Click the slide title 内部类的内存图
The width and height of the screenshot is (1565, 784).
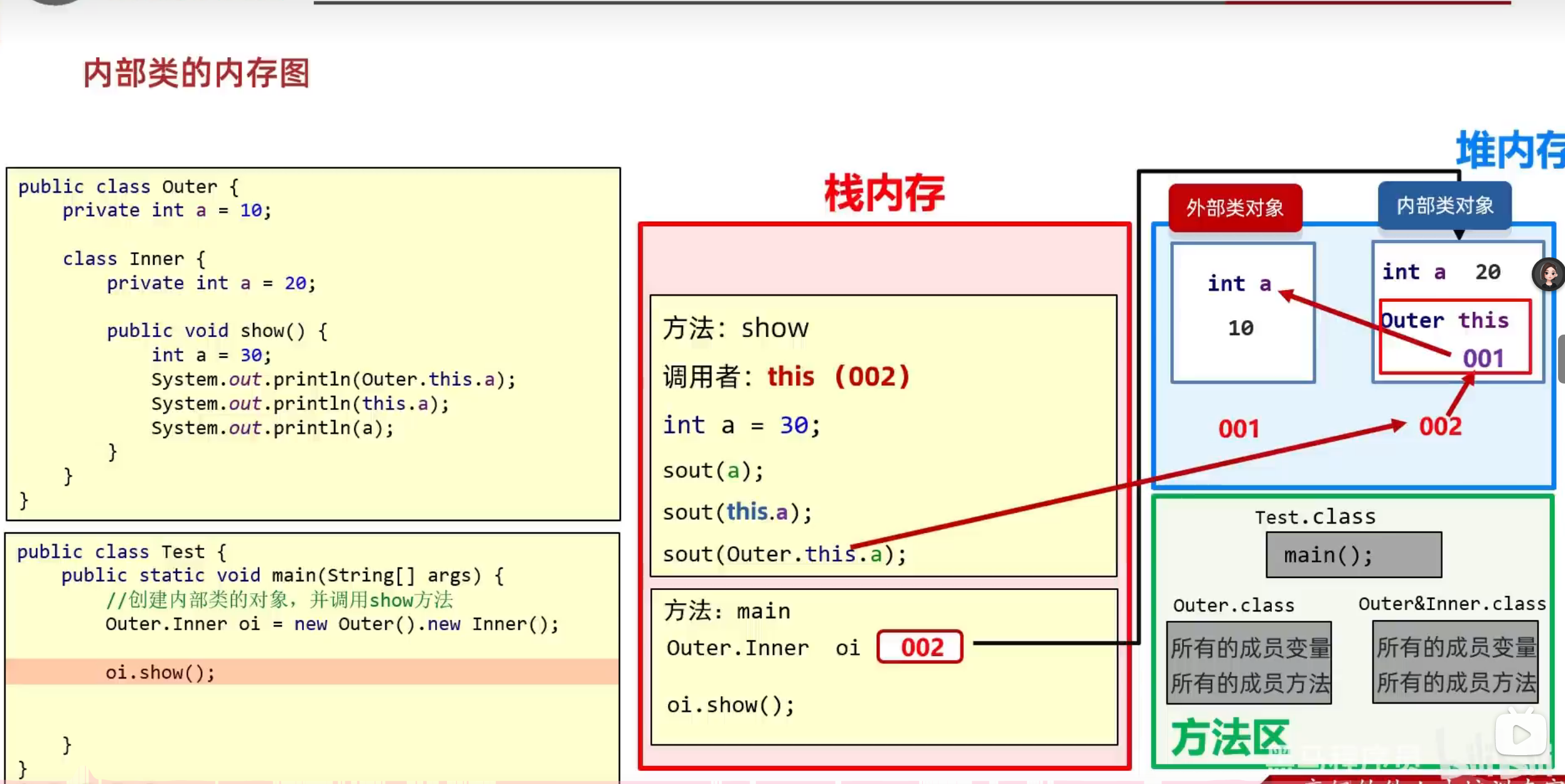(x=196, y=73)
